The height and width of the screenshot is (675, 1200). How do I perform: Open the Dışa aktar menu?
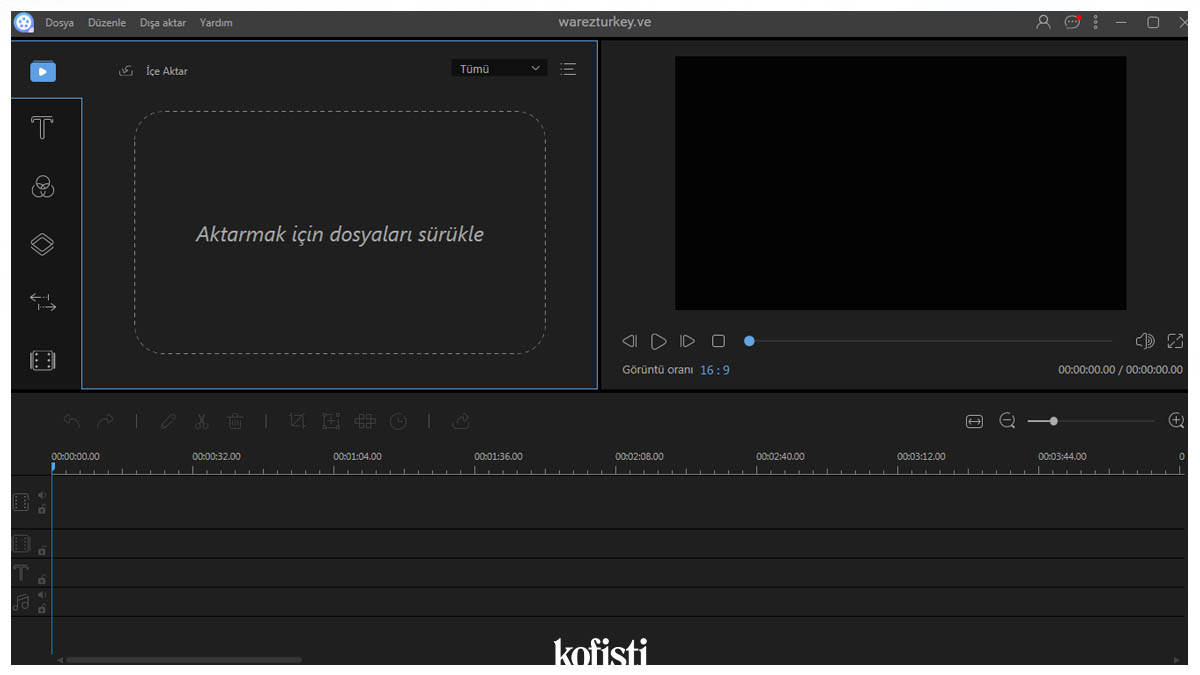click(162, 22)
